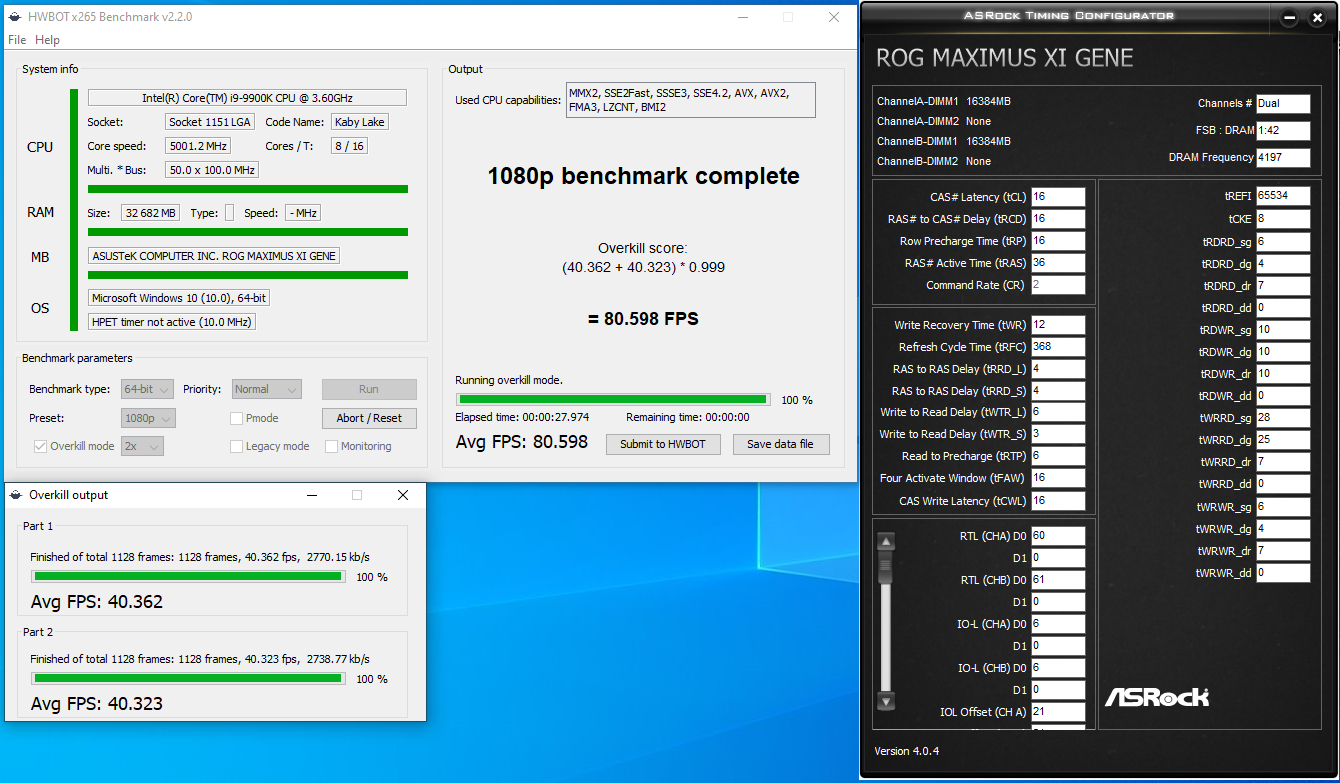
Task: Enable the Monitoring checkbox
Action: pyautogui.click(x=332, y=446)
